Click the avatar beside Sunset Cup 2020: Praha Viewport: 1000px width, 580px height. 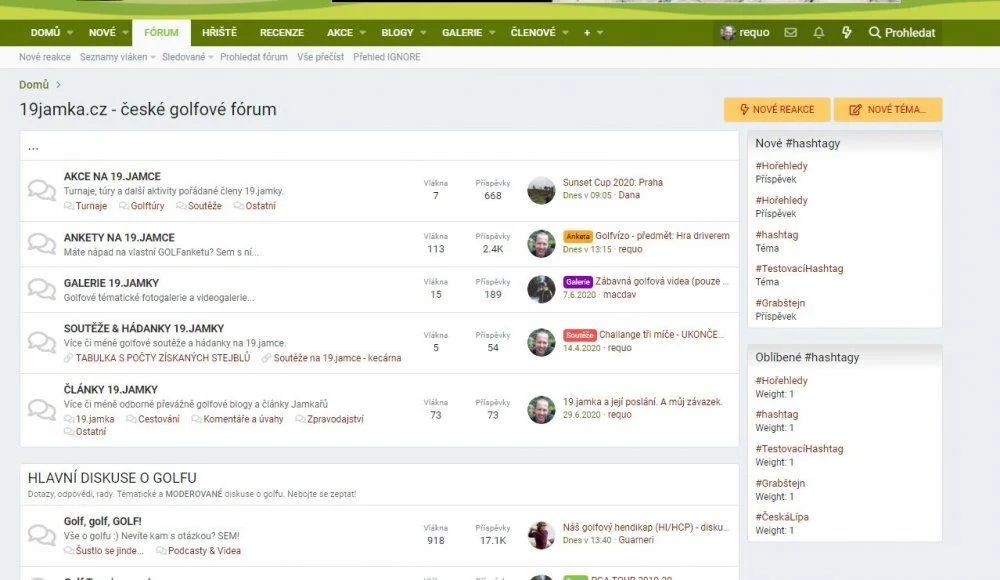541,190
